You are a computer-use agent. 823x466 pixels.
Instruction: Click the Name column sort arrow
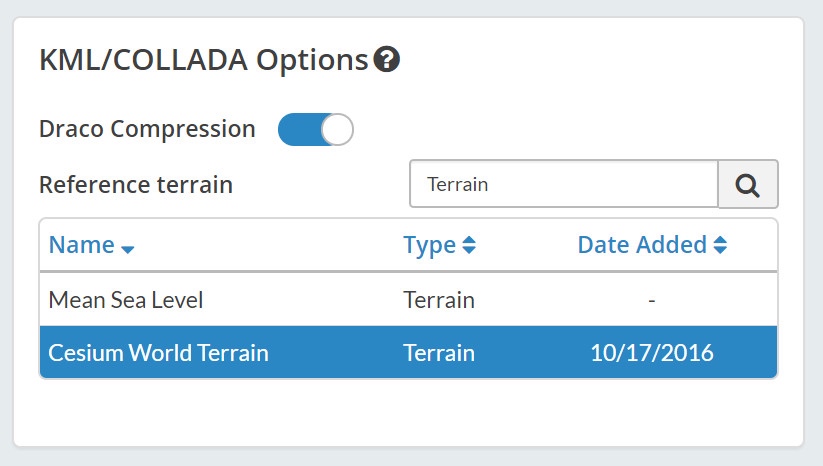[x=127, y=248]
